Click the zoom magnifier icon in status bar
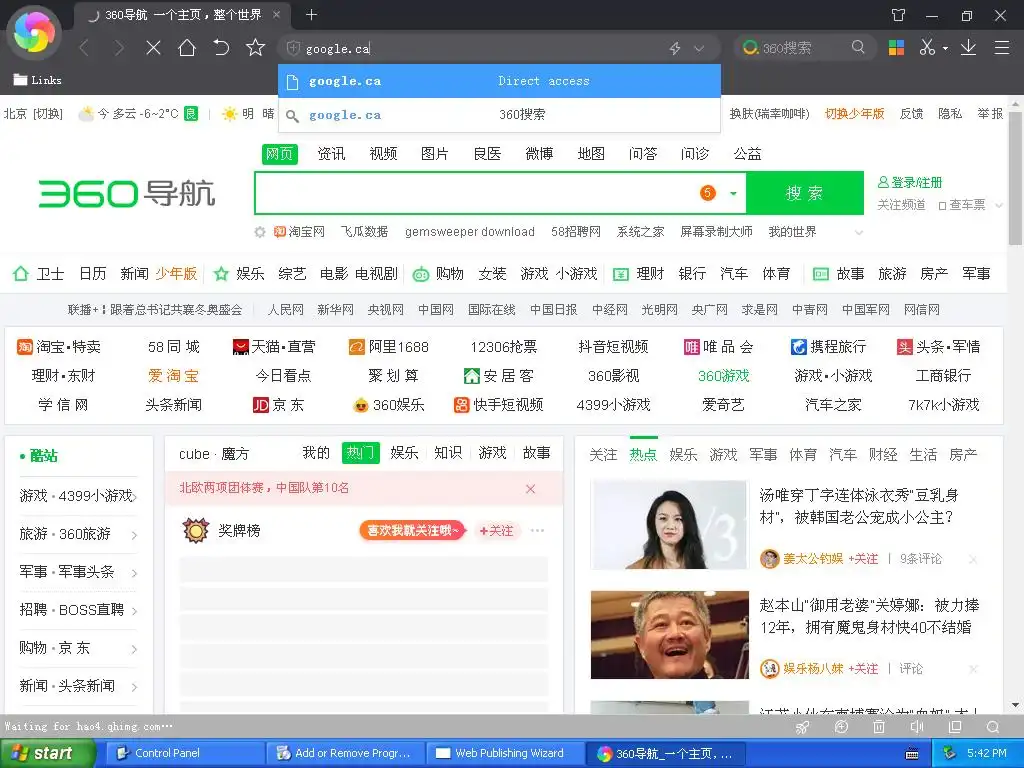 coord(993,727)
